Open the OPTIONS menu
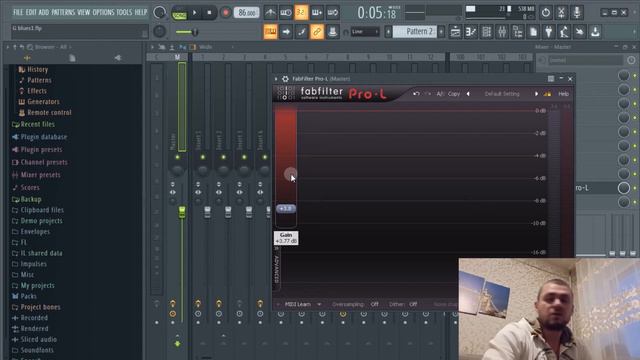This screenshot has width=640, height=360. point(103,12)
